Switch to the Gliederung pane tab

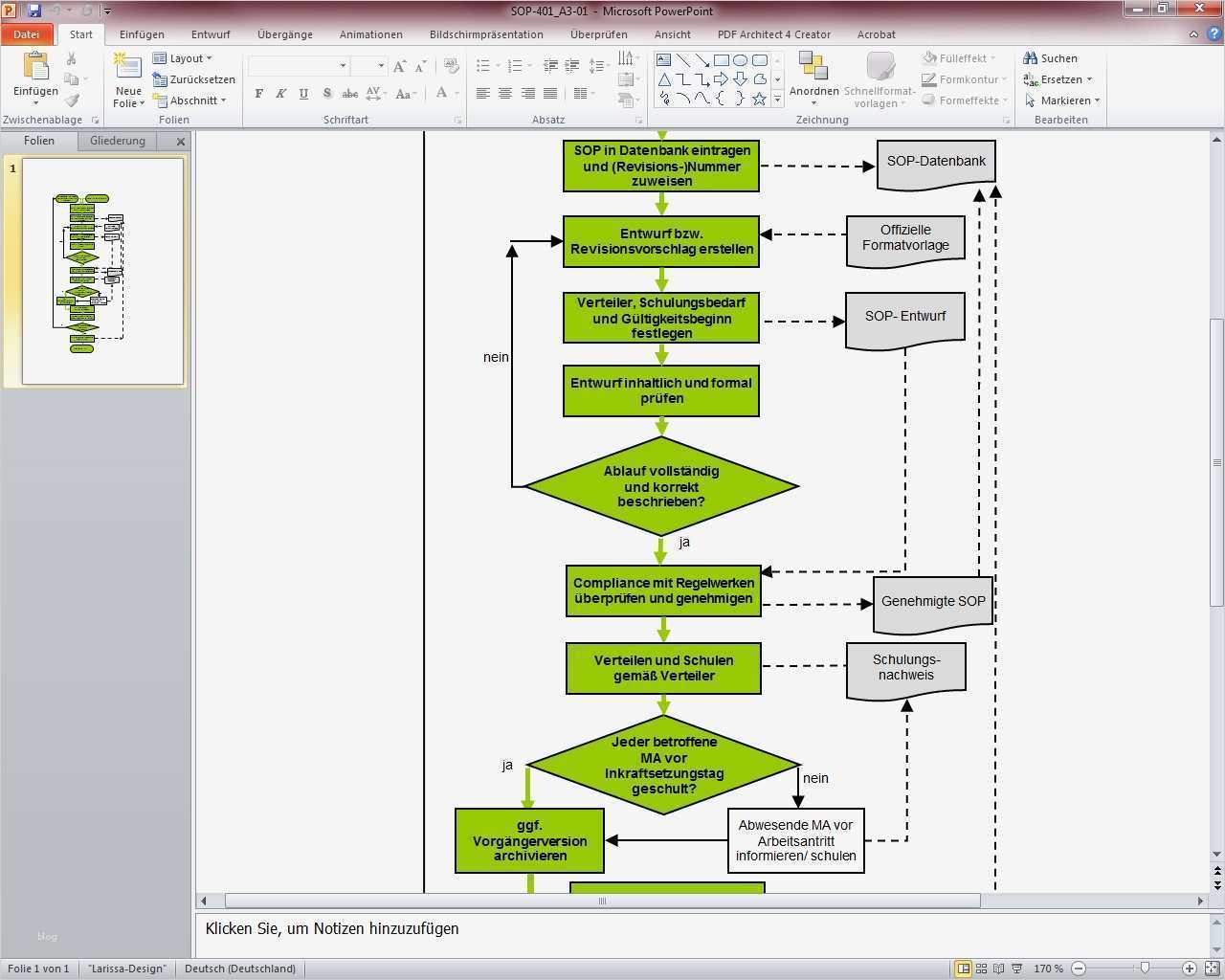click(118, 141)
